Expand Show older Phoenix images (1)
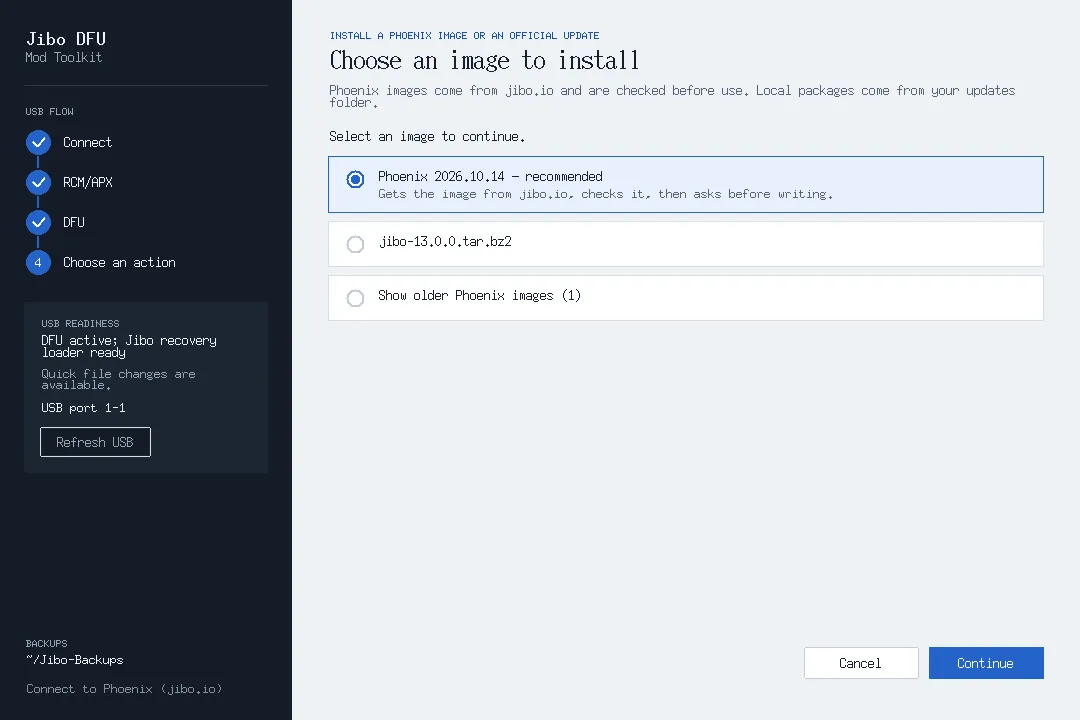 pos(685,298)
